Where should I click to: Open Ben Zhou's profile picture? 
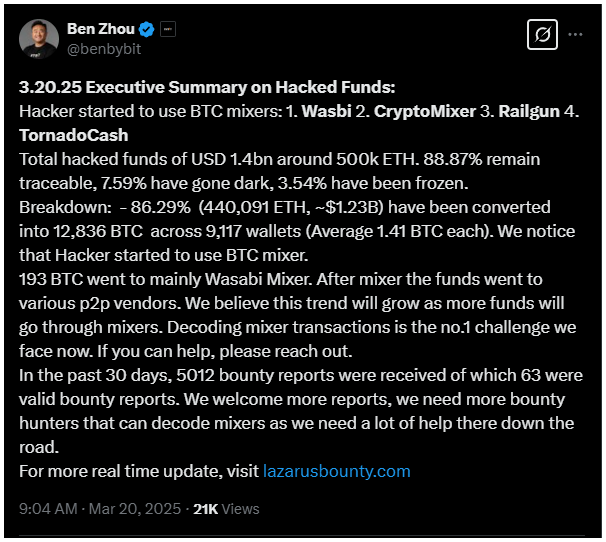tap(39, 39)
